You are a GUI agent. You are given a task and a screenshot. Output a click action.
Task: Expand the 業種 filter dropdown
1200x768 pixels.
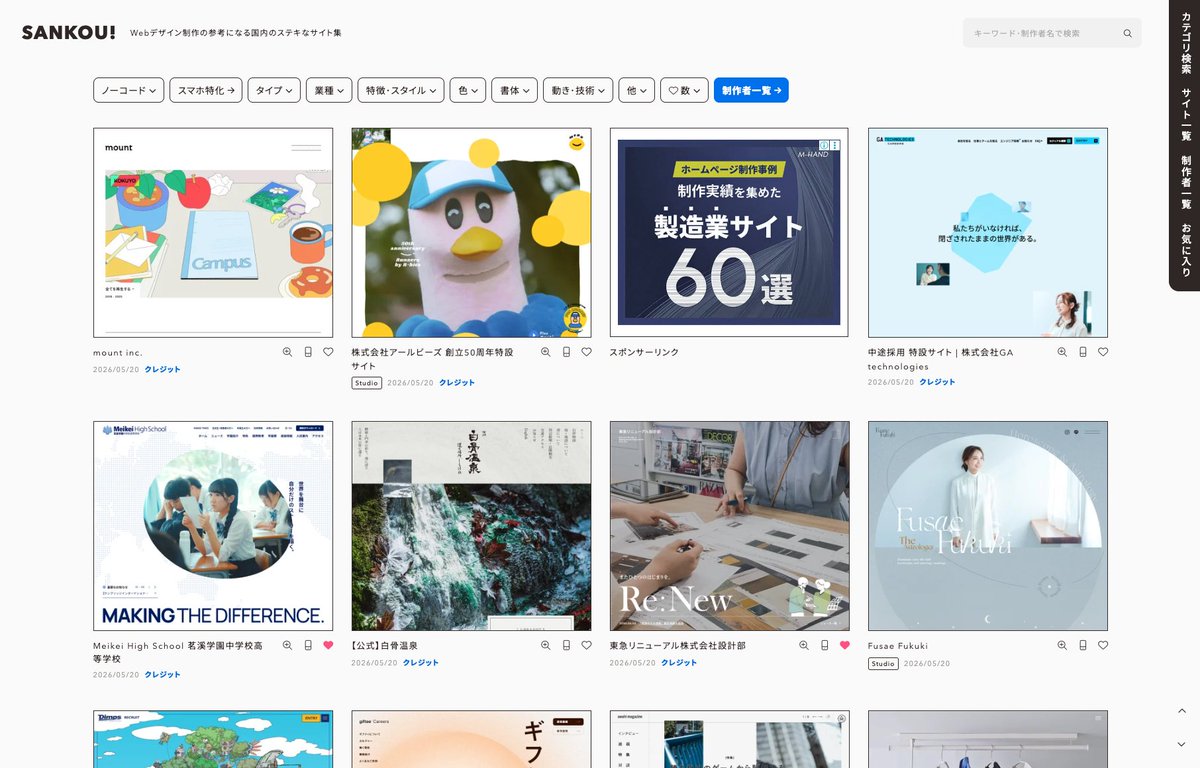[x=329, y=90]
